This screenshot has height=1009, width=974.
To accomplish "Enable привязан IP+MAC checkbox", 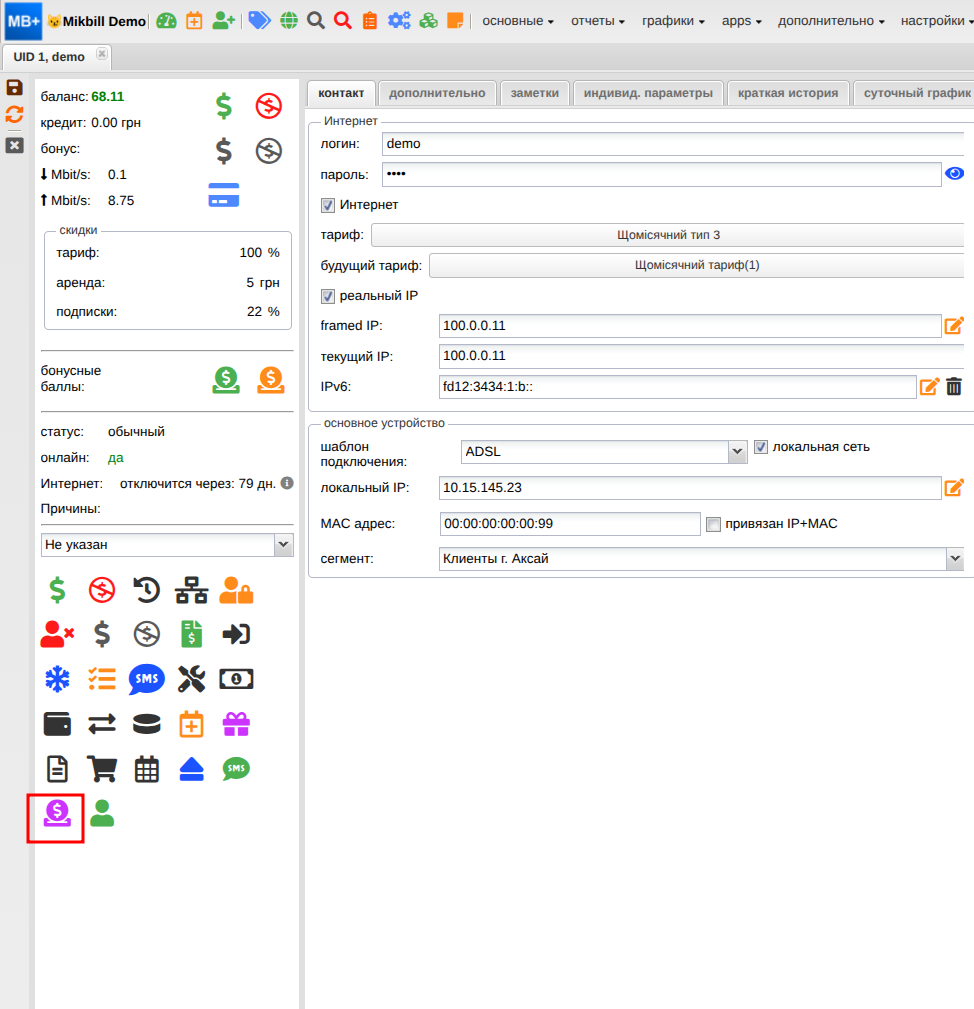I will coord(713,524).
